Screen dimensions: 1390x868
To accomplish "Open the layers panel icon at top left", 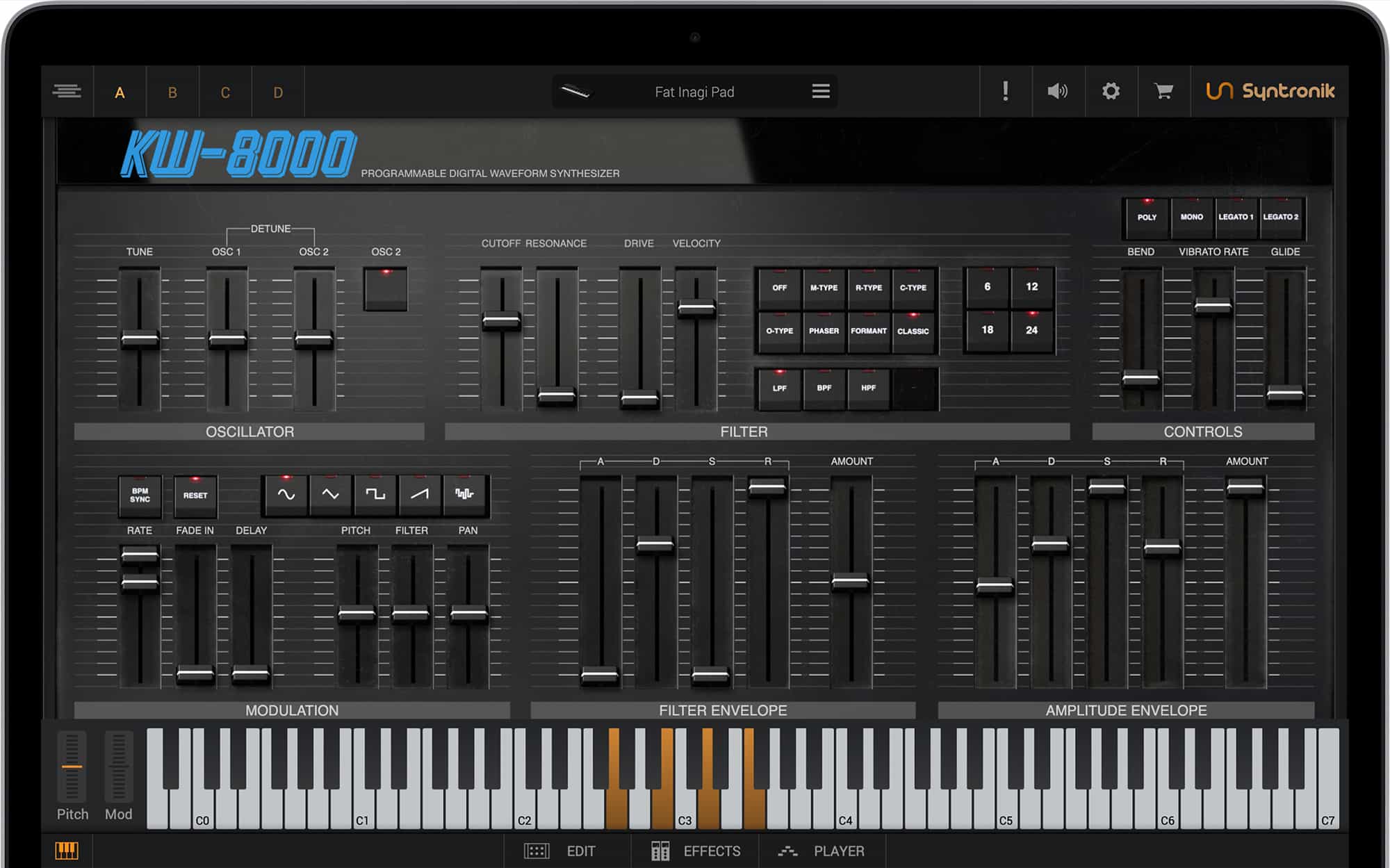I will click(x=67, y=91).
